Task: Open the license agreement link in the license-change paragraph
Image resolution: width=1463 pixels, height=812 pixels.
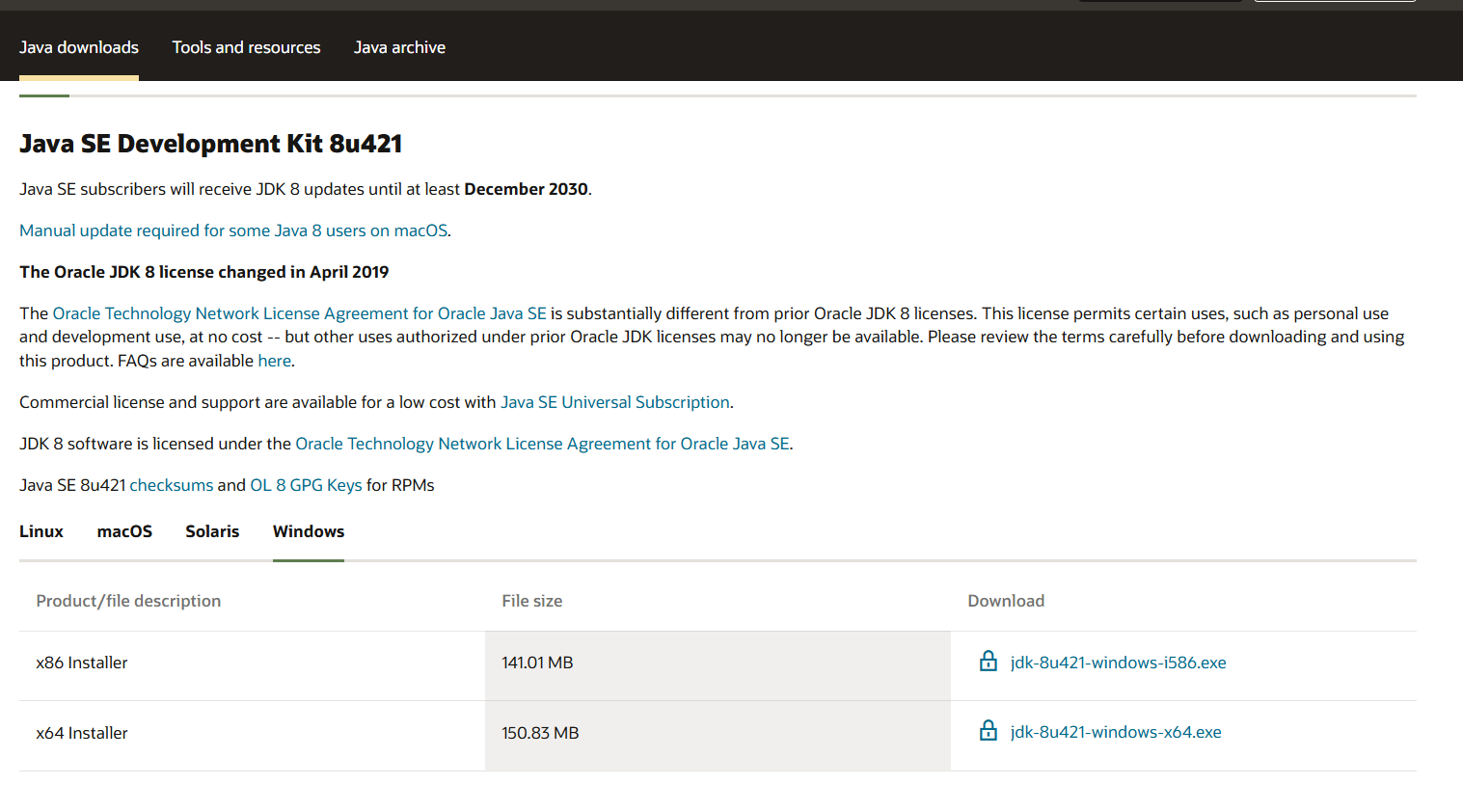Action: pyautogui.click(x=299, y=313)
